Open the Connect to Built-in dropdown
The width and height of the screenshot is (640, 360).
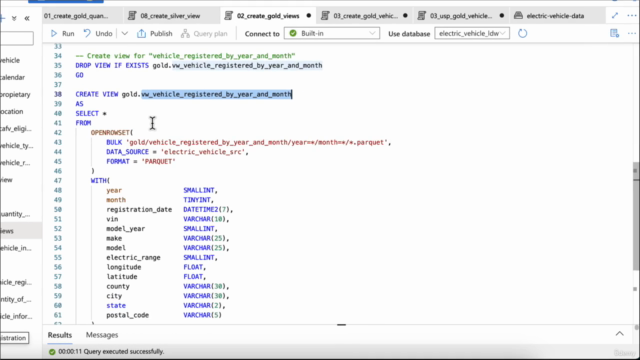(331, 33)
